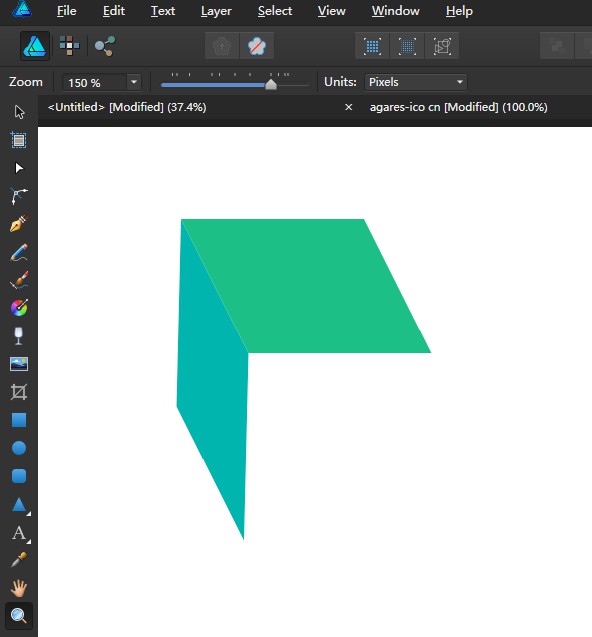Select the Node tool
Viewport: 592px width, 637px height.
(x=19, y=168)
